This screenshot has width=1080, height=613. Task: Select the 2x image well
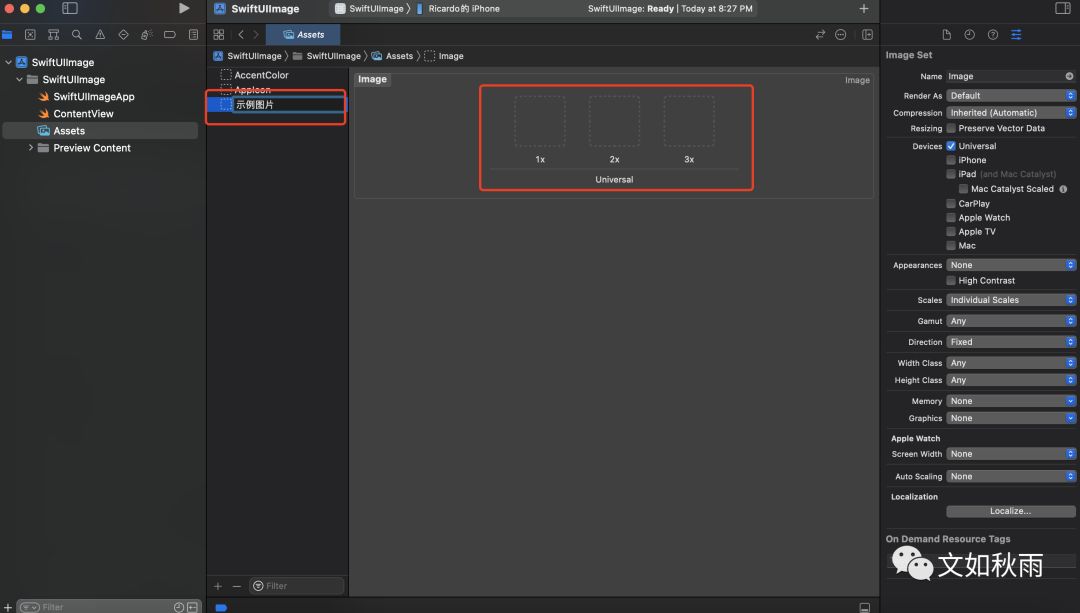point(614,122)
